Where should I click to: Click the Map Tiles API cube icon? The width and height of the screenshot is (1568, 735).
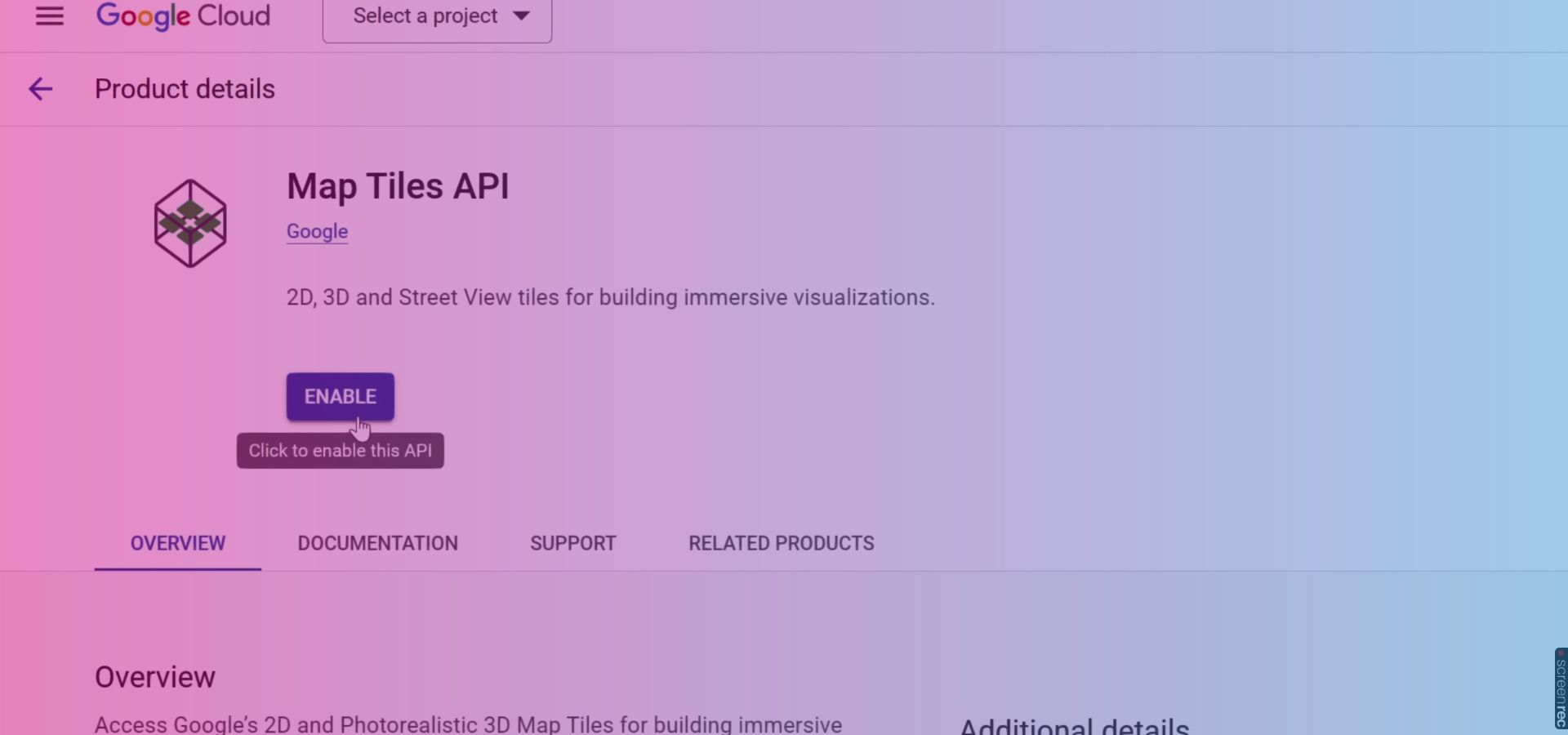pos(190,223)
